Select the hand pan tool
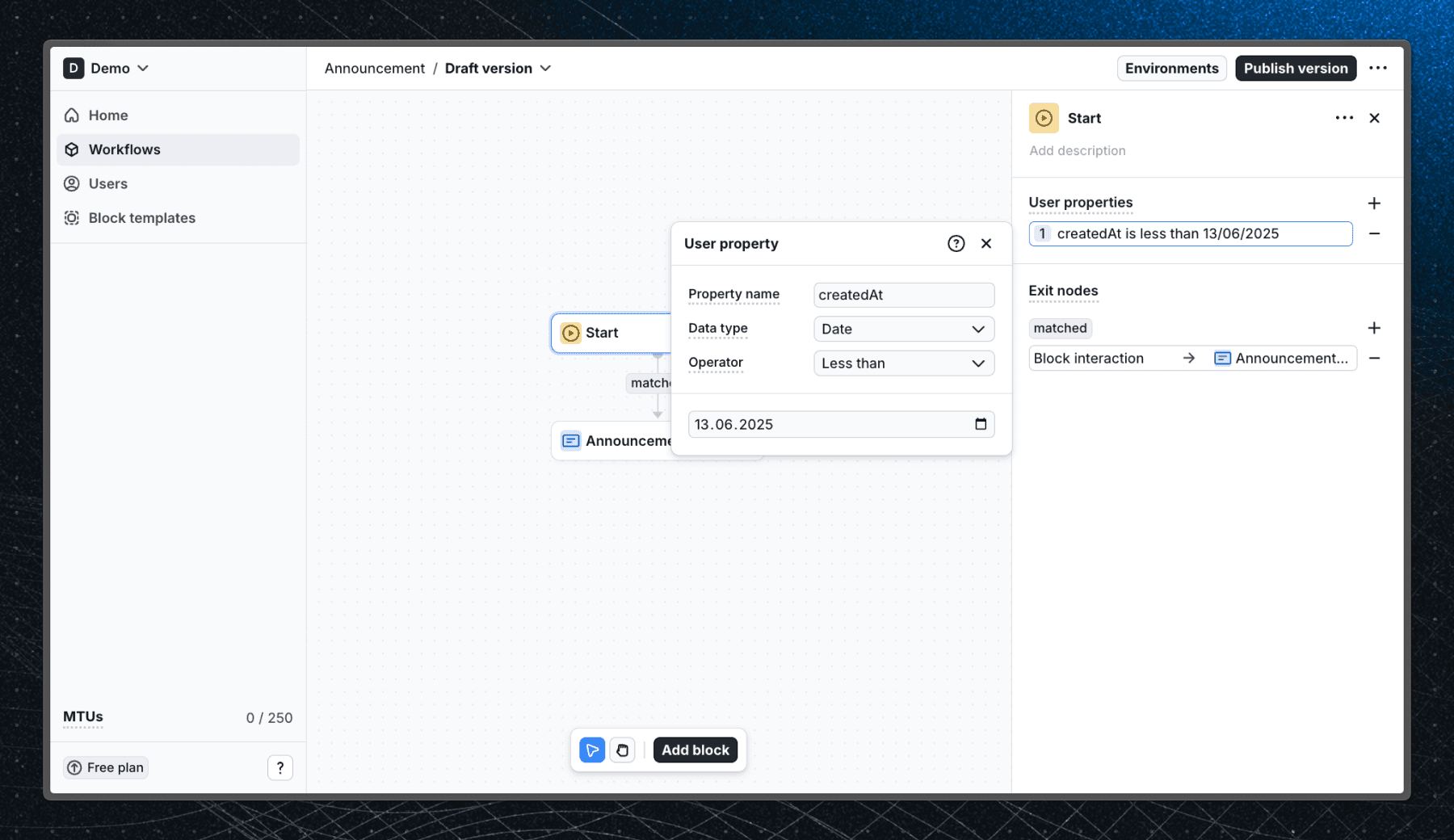The width and height of the screenshot is (1454, 840). [x=622, y=750]
